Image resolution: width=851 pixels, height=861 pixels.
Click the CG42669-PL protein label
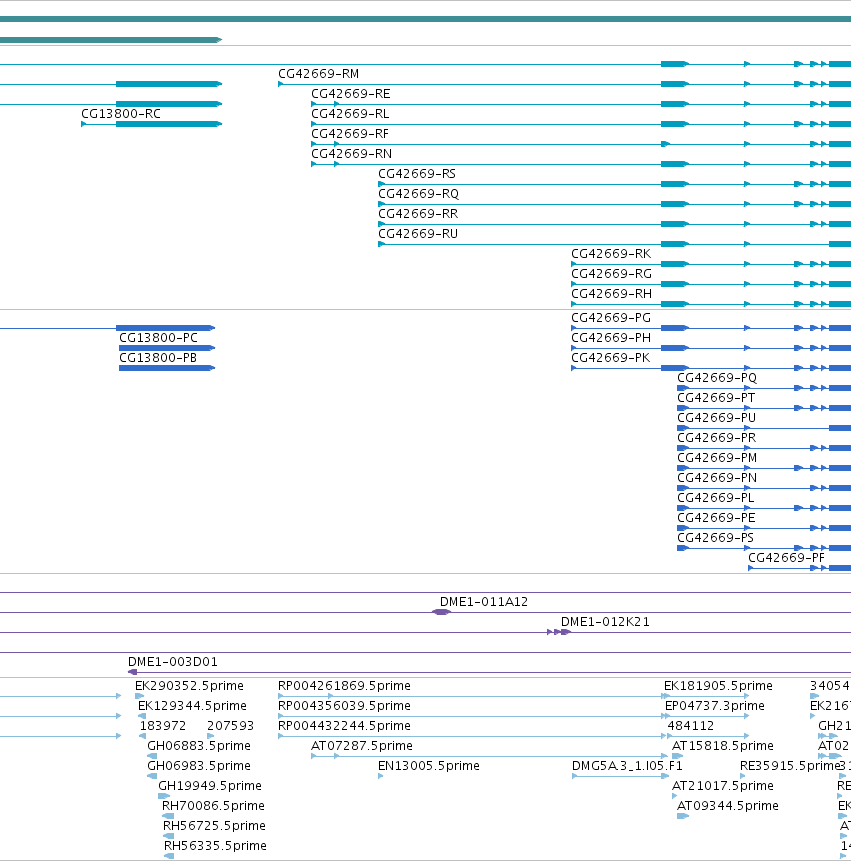coord(715,497)
